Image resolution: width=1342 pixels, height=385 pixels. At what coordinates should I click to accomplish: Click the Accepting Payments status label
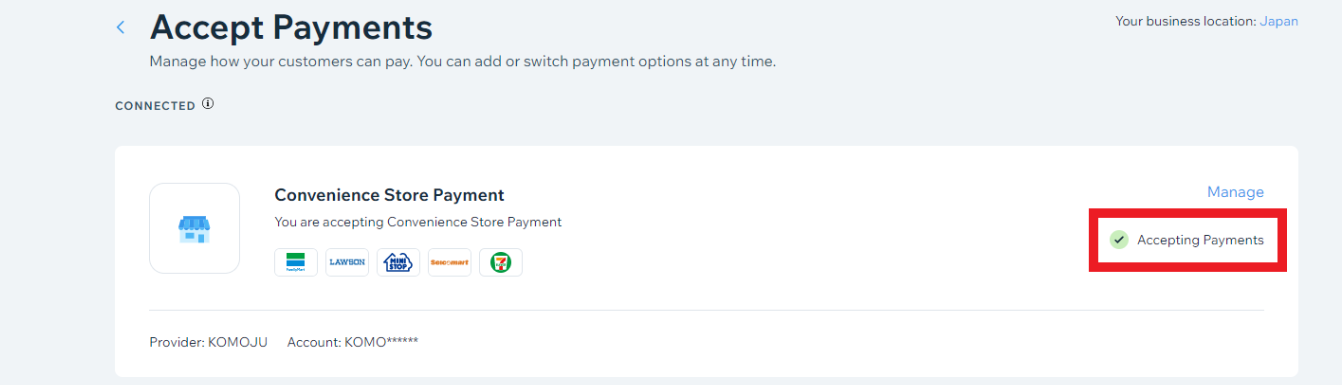(1200, 240)
